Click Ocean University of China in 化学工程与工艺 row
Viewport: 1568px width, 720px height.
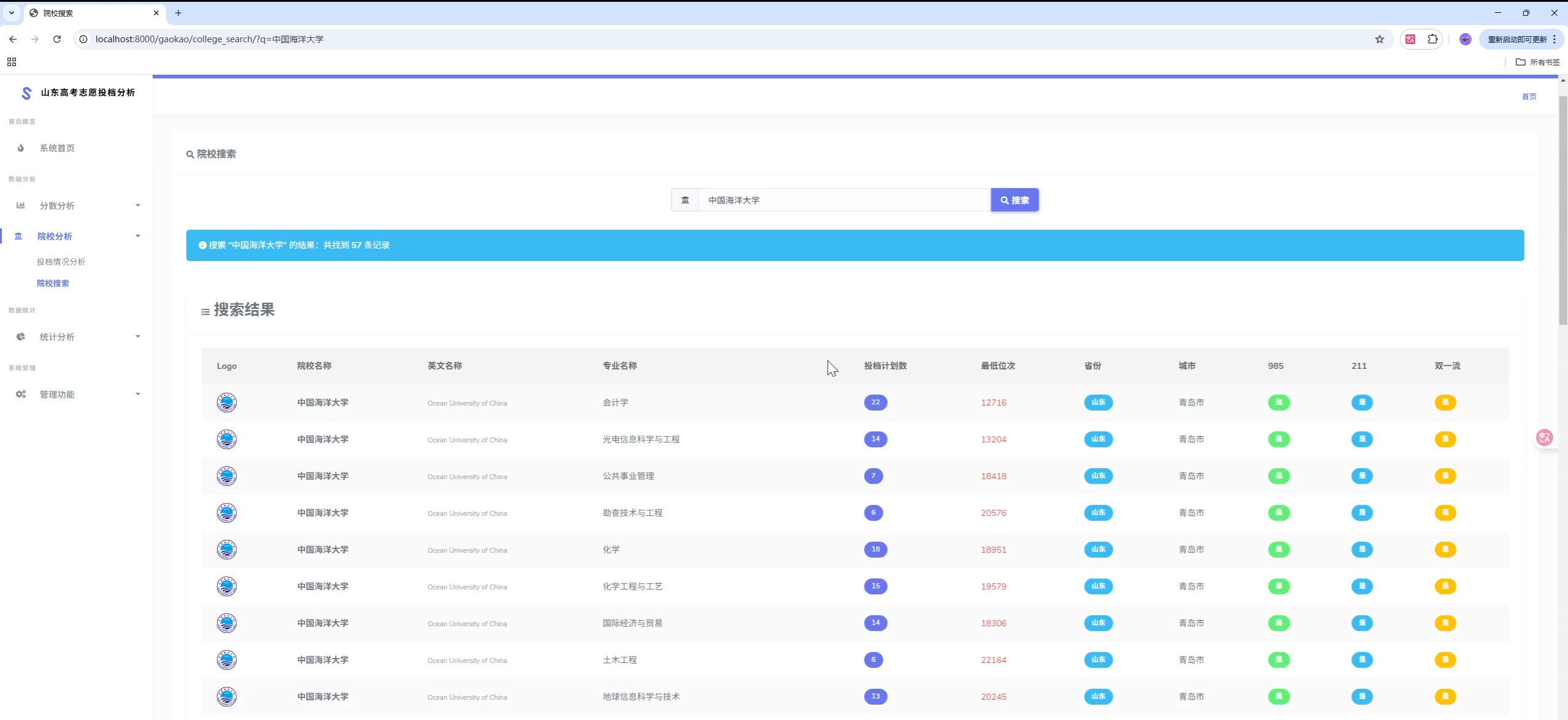point(467,587)
